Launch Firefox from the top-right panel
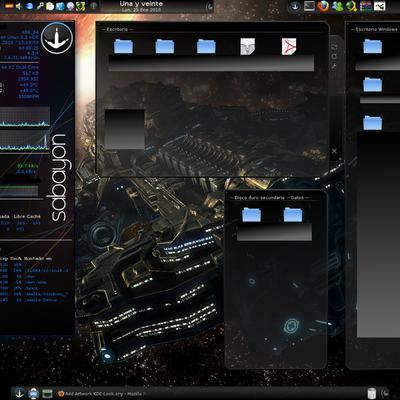 (x=323, y=6)
